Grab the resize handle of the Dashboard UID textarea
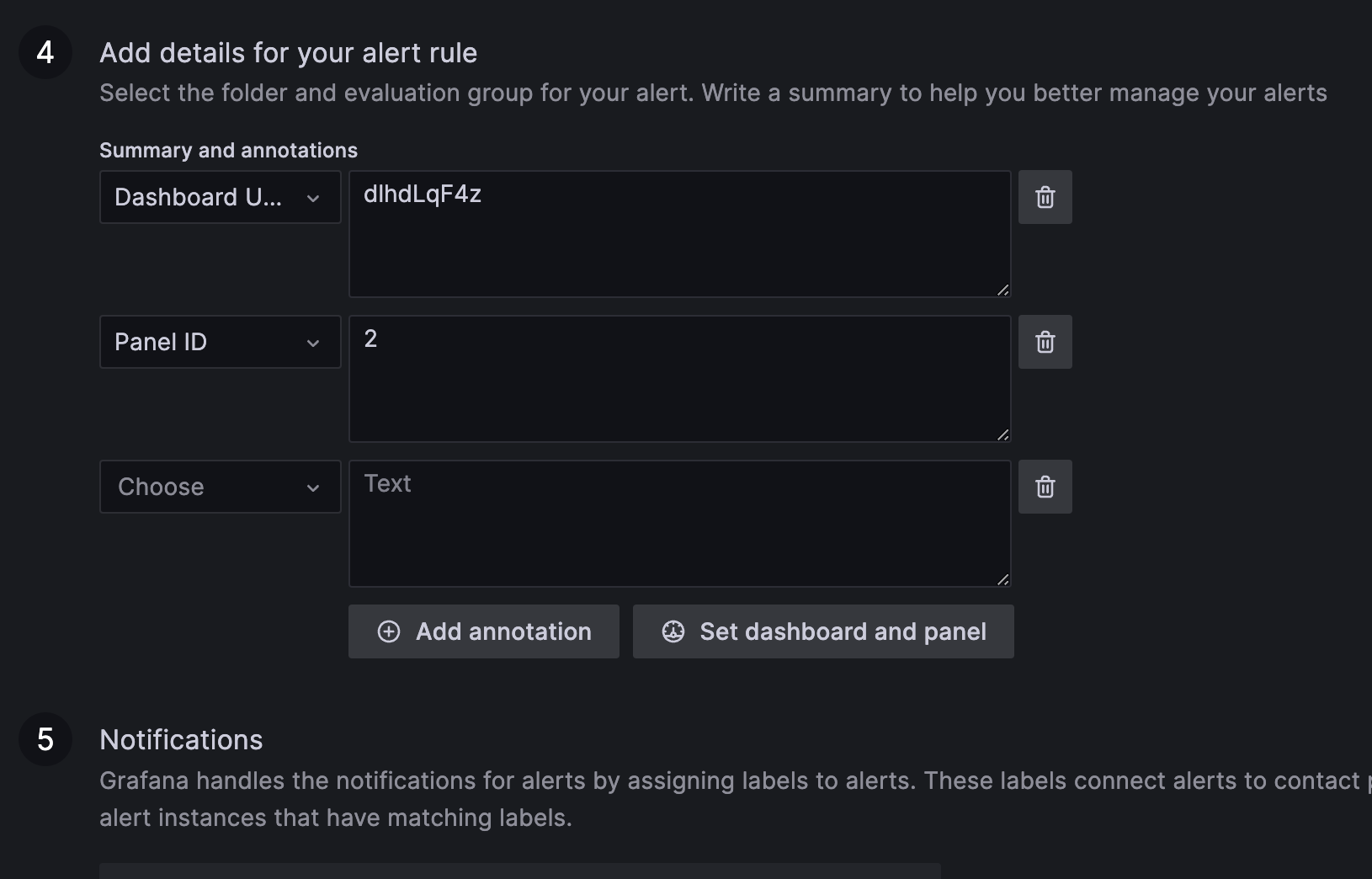This screenshot has height=879, width=1372. pos(1003,290)
